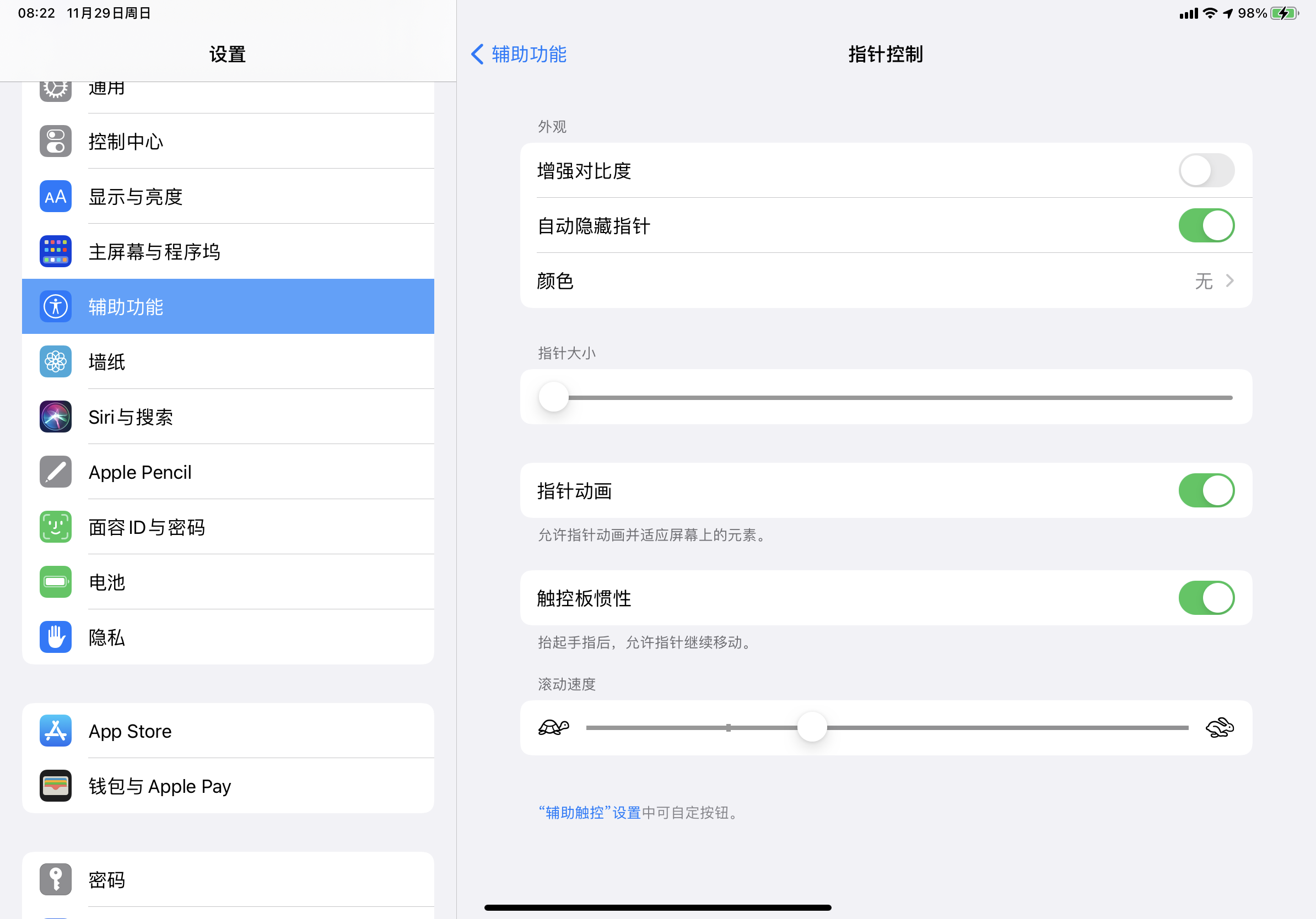Viewport: 1316px width, 919px height.
Task: Open Wallpaper settings flower icon
Action: point(56,361)
